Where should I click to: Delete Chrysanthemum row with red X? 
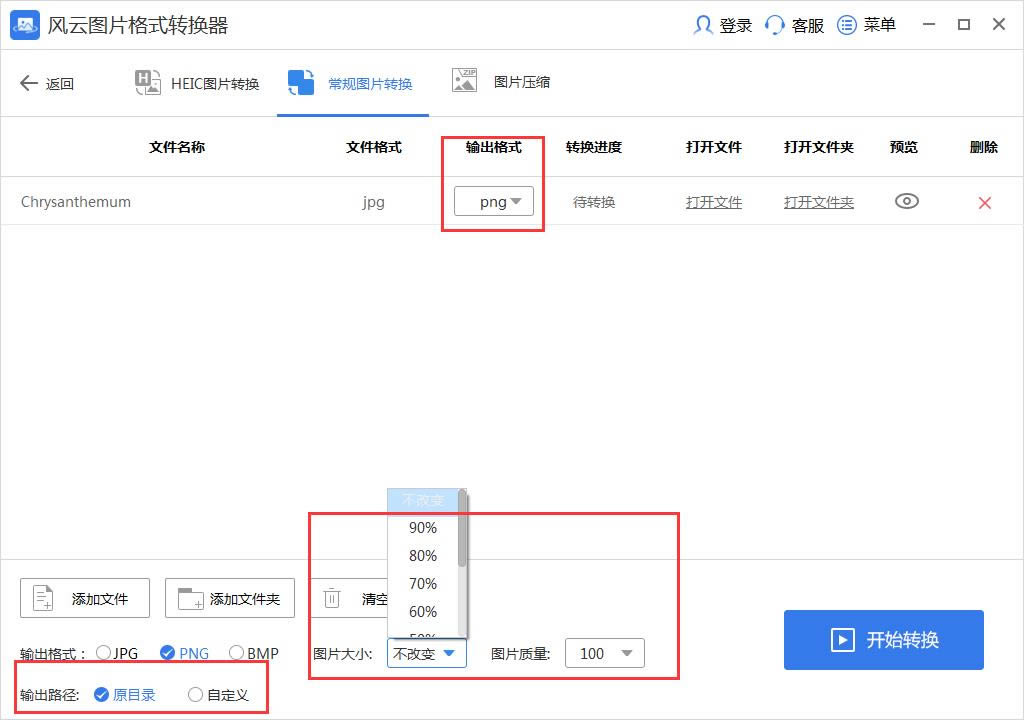pos(985,203)
